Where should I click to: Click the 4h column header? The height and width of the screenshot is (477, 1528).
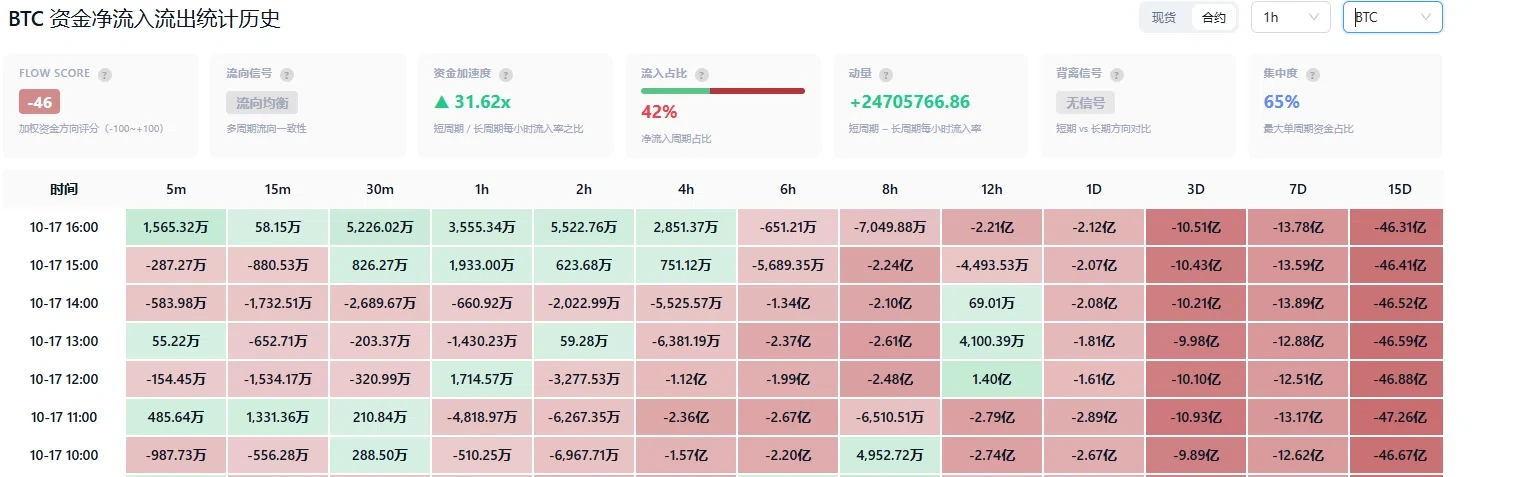tap(686, 189)
